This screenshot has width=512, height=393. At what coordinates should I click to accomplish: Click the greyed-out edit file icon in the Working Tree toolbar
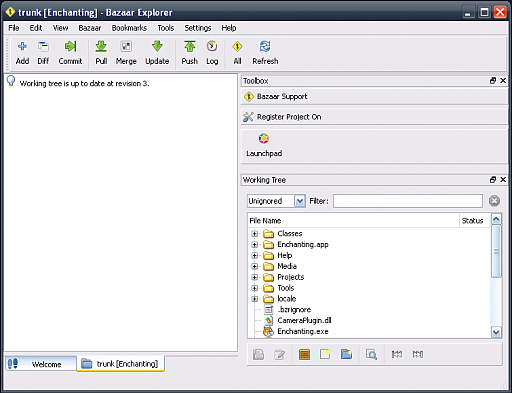coord(279,354)
